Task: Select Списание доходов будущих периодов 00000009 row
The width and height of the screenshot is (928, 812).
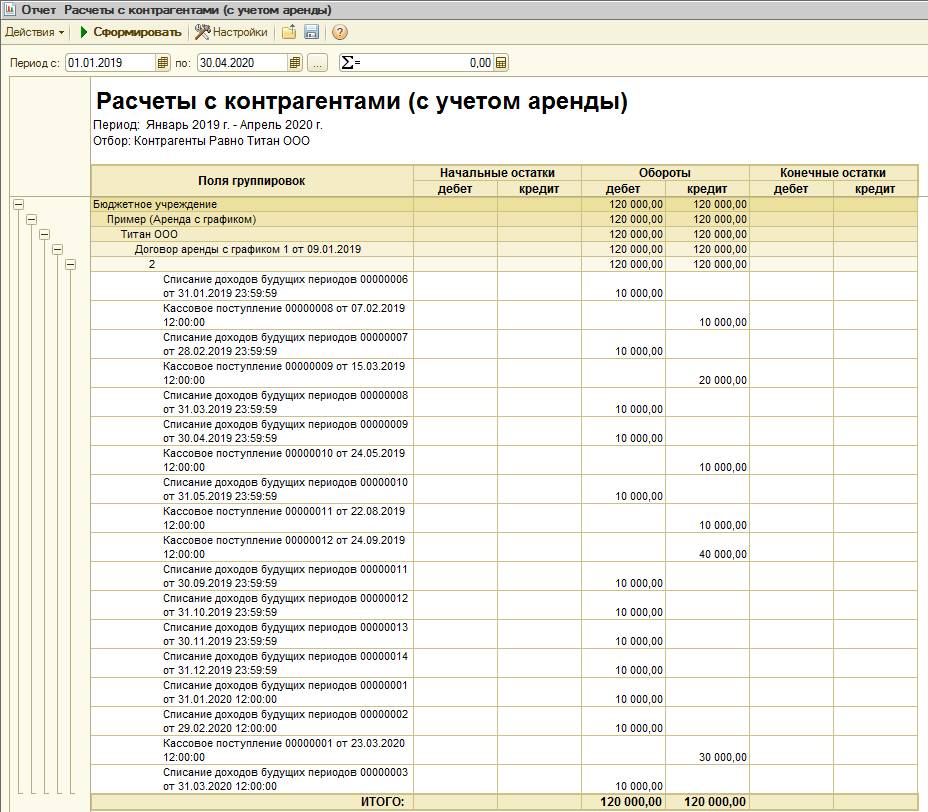Action: click(504, 431)
